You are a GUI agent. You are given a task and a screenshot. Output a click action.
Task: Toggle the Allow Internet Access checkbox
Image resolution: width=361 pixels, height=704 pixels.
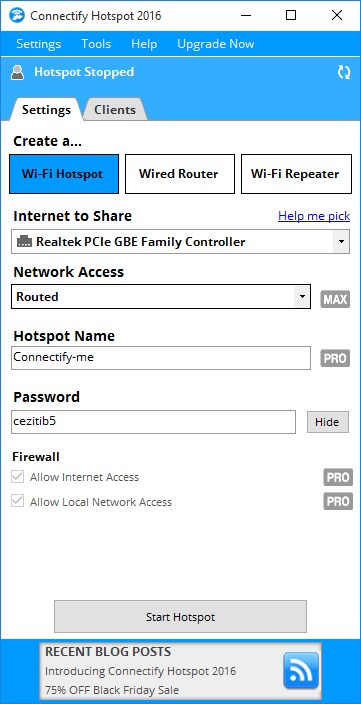18,477
